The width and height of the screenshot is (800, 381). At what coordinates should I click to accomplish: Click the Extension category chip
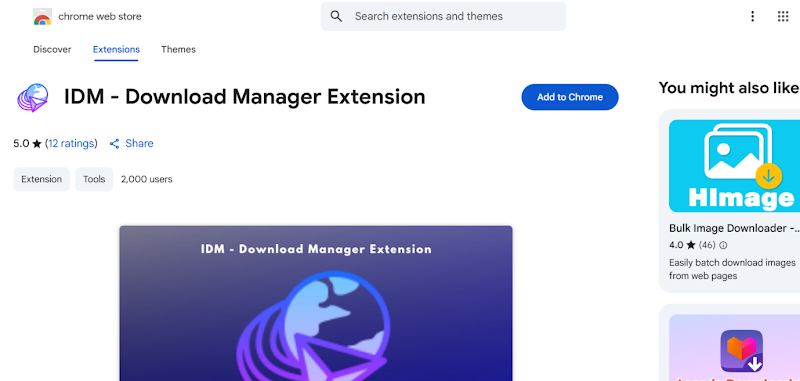point(41,179)
